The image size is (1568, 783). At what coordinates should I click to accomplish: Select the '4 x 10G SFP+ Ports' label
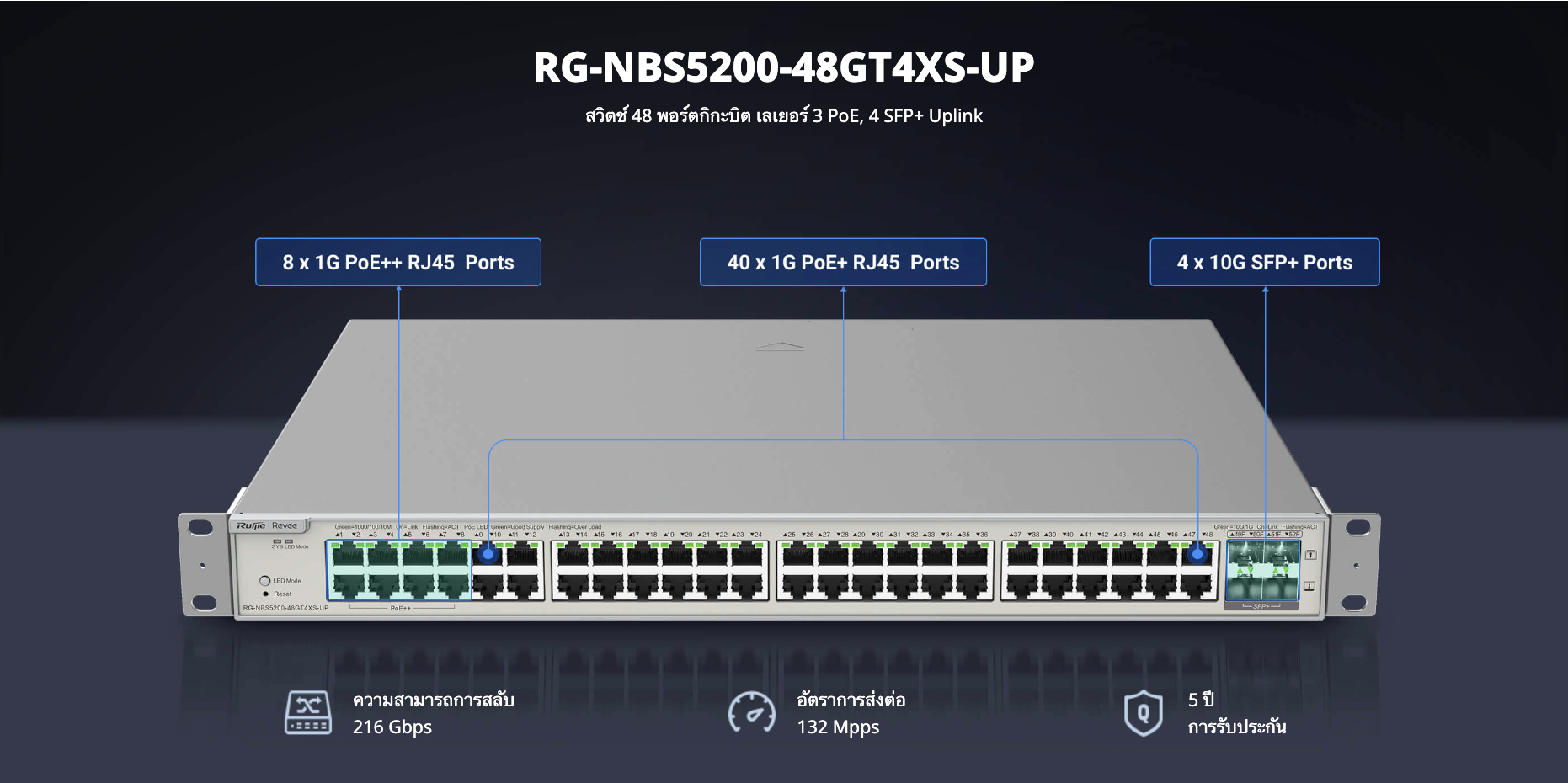(x=1264, y=263)
